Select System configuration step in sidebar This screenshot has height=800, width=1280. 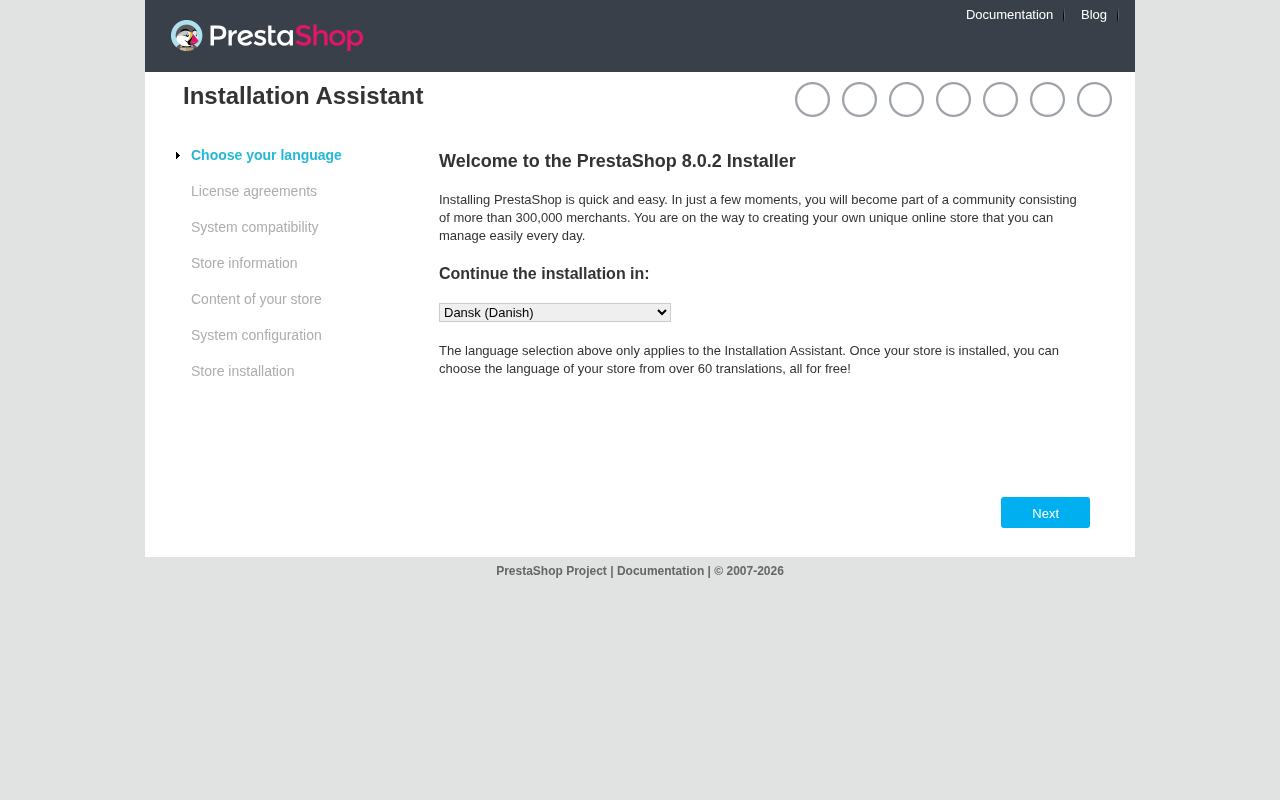(256, 335)
